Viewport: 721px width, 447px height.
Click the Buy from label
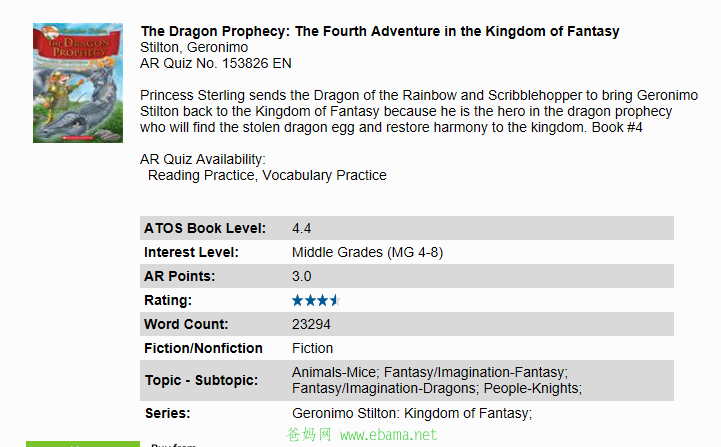pos(174,445)
